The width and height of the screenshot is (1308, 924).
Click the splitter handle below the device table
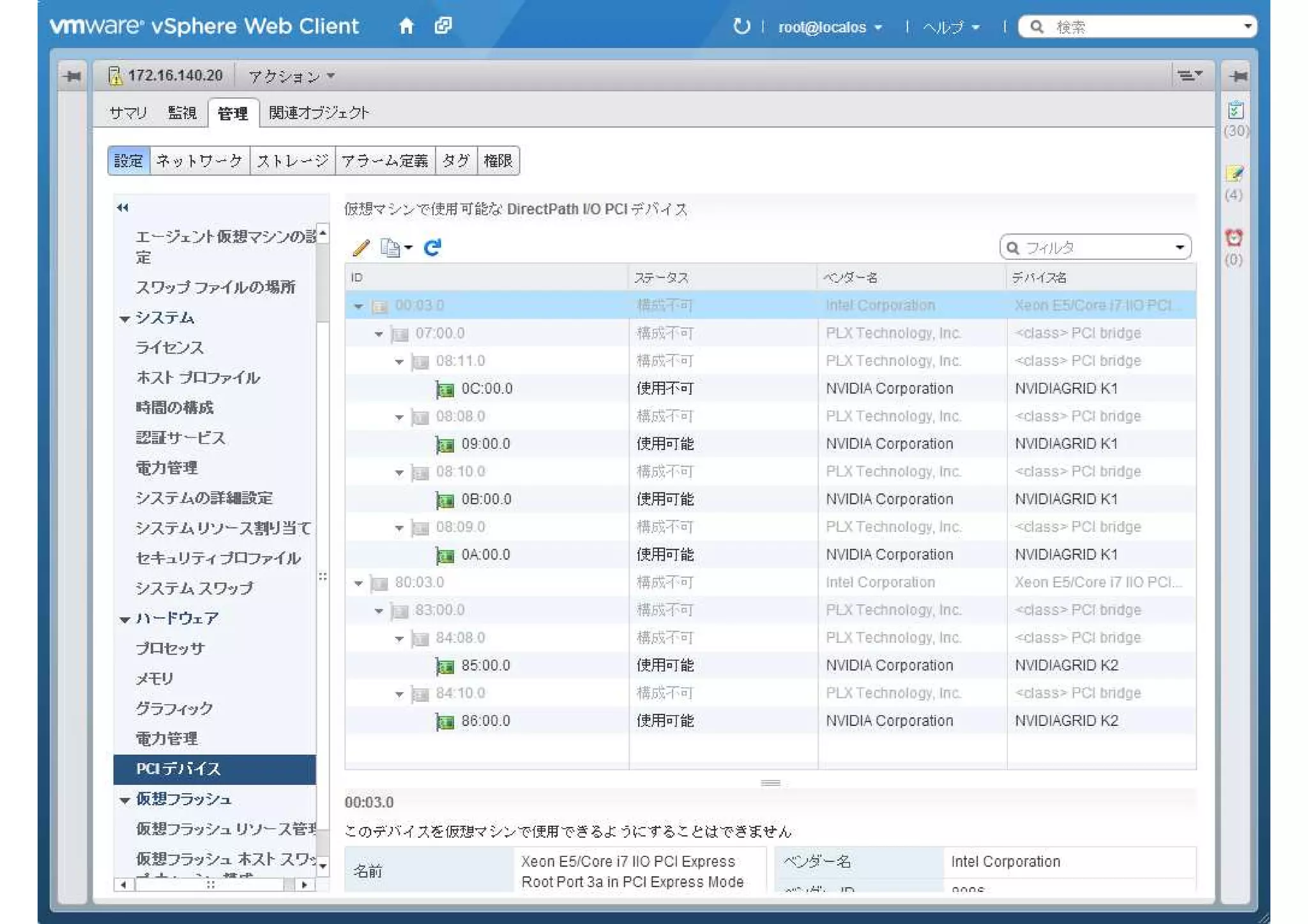tap(770, 783)
